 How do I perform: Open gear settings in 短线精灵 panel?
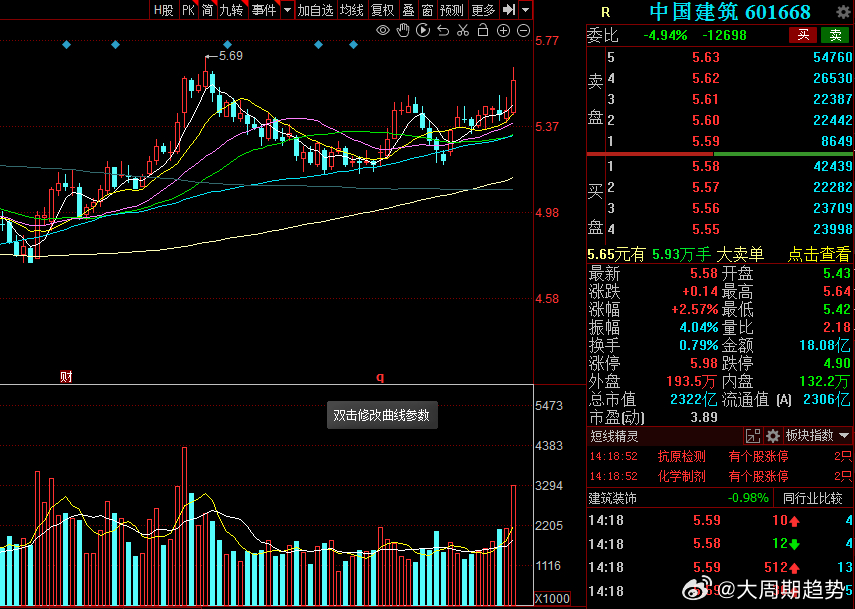(772, 436)
